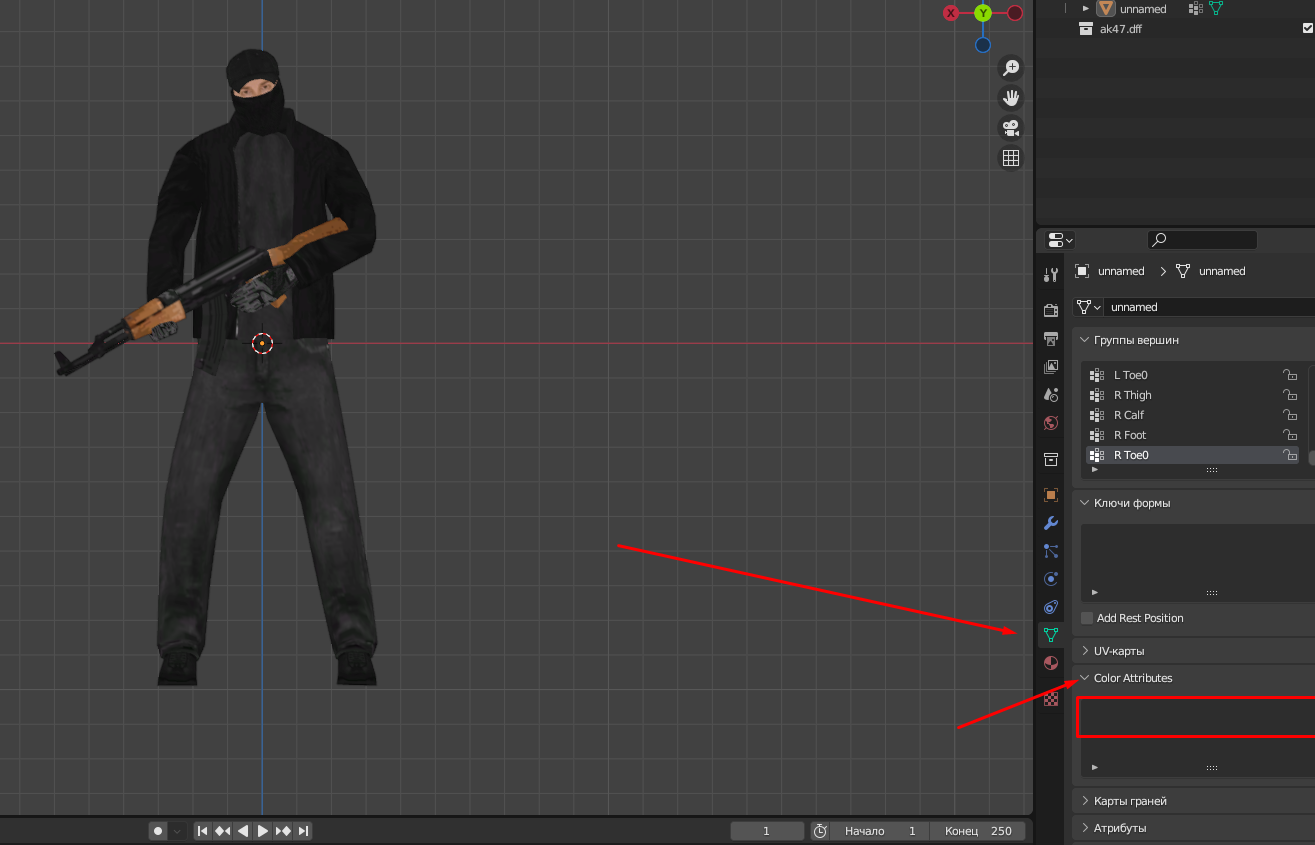This screenshot has height=845, width=1315.
Task: Open the Material properties tab
Action: pyautogui.click(x=1050, y=663)
